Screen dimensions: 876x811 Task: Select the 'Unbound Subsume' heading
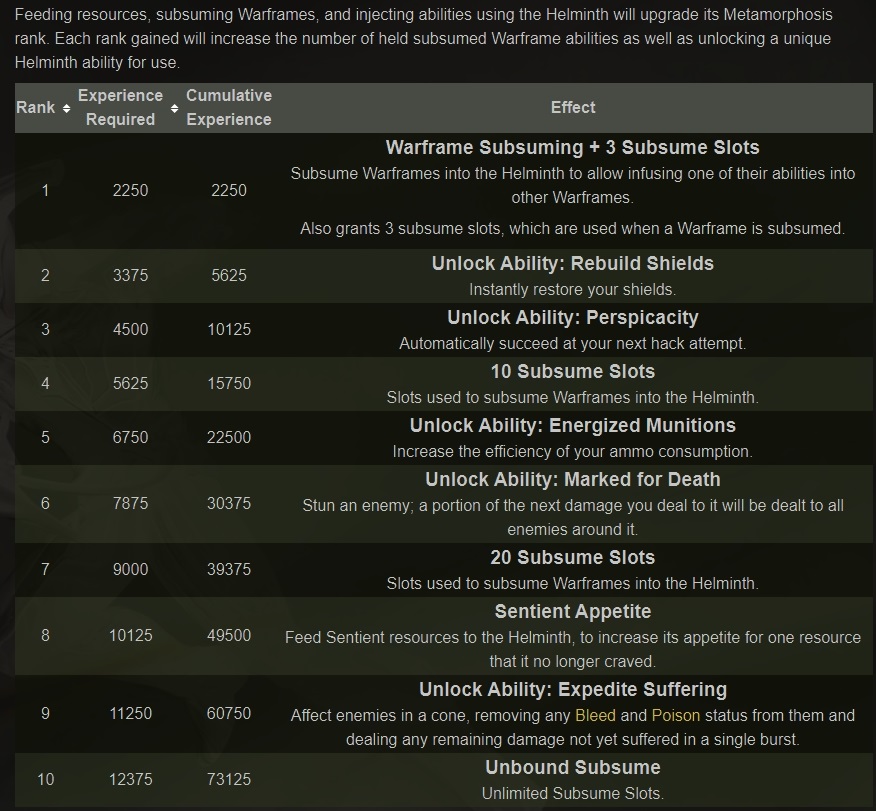click(x=573, y=767)
